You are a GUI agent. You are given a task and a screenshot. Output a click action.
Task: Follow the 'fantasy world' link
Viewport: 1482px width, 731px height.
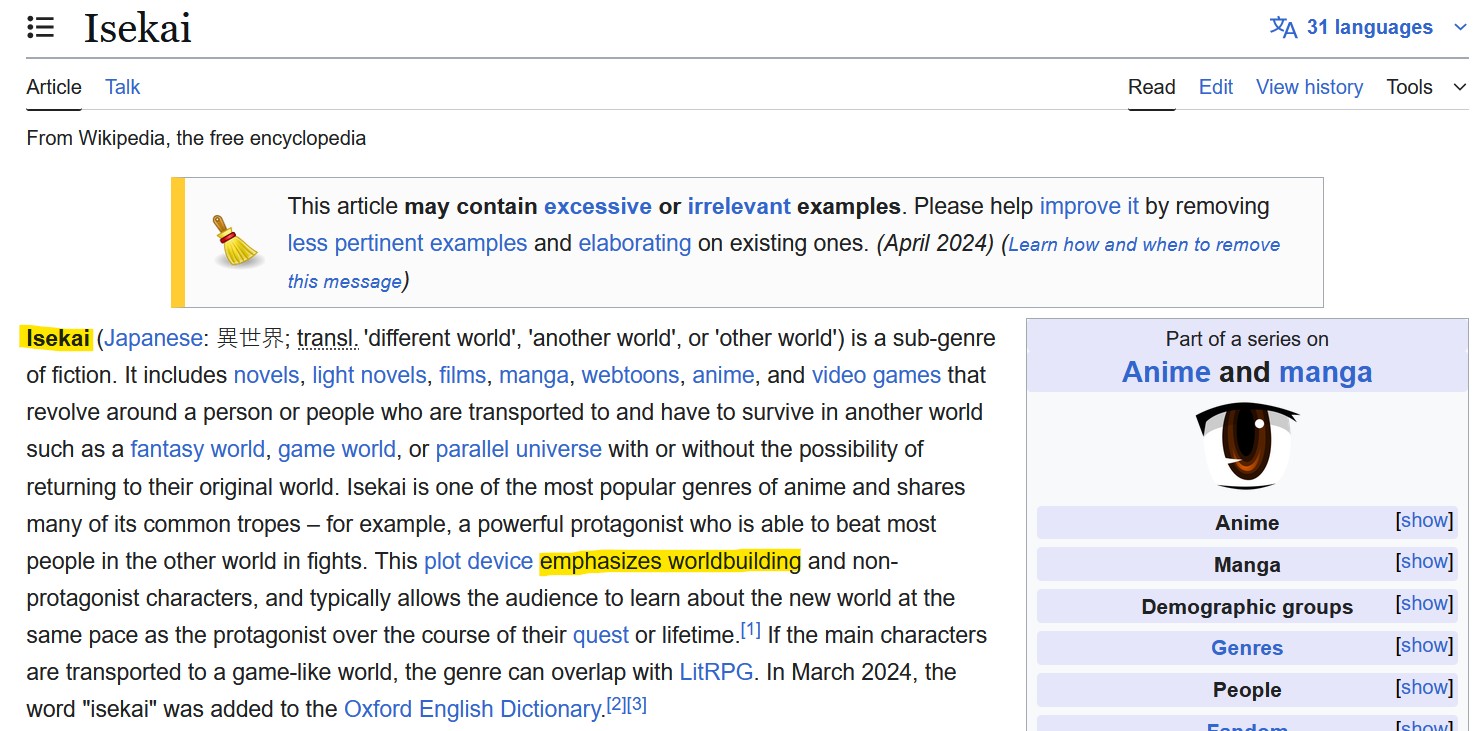click(198, 450)
